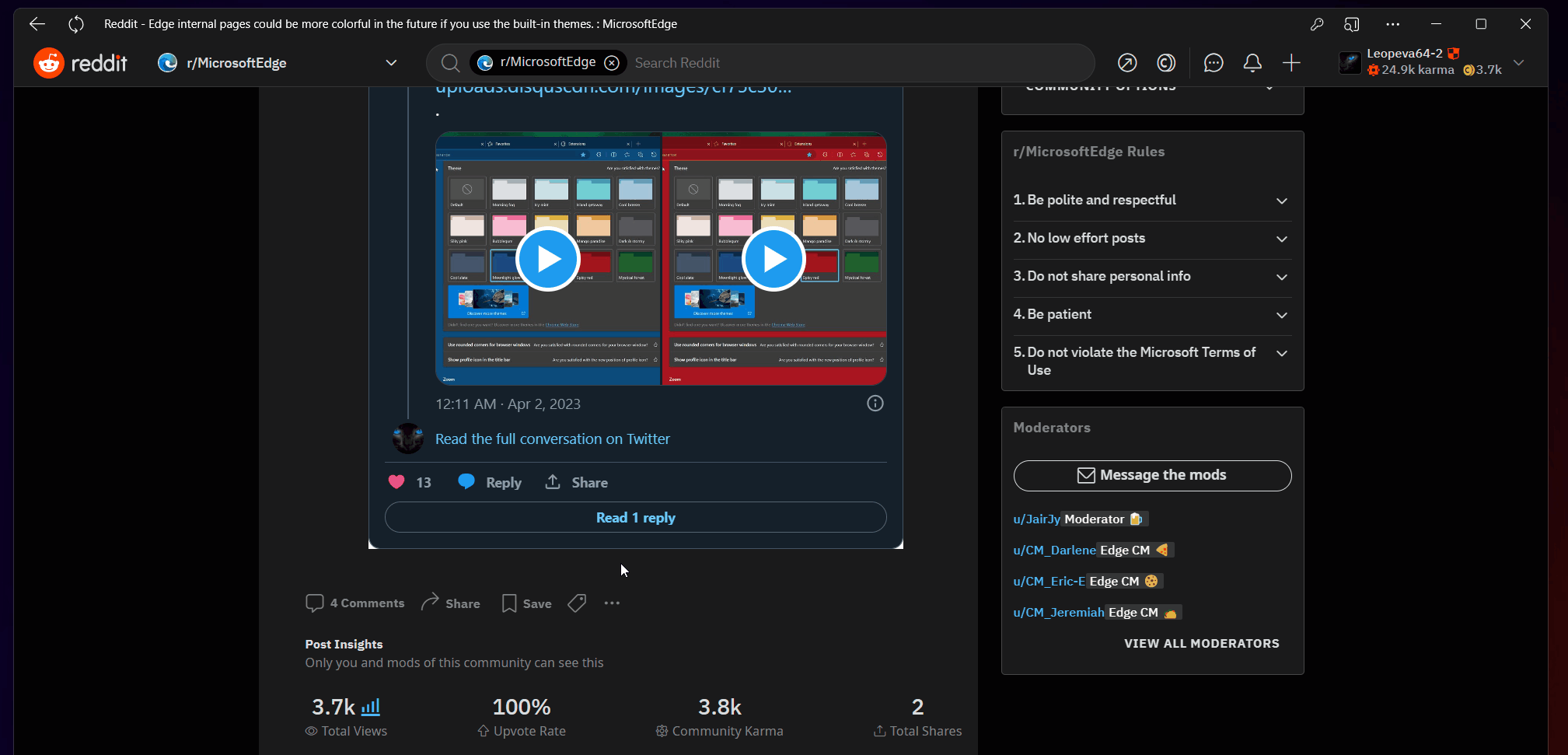
Task: Open the notifications bell
Action: (1252, 63)
